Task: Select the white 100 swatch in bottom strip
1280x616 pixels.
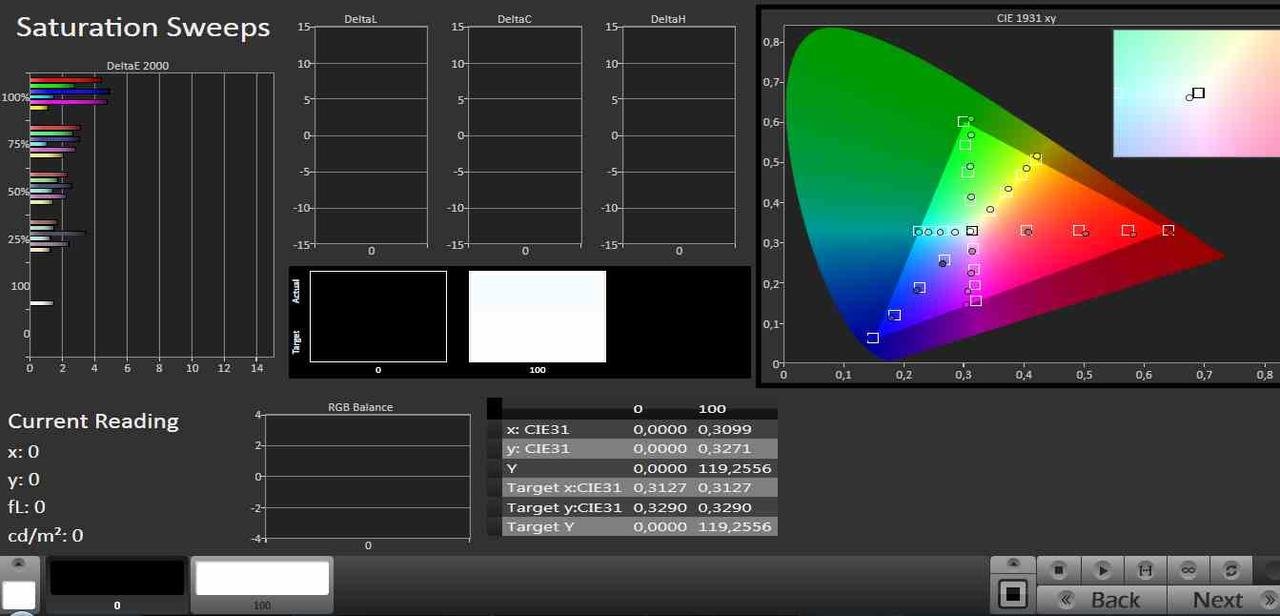Action: coord(262,579)
